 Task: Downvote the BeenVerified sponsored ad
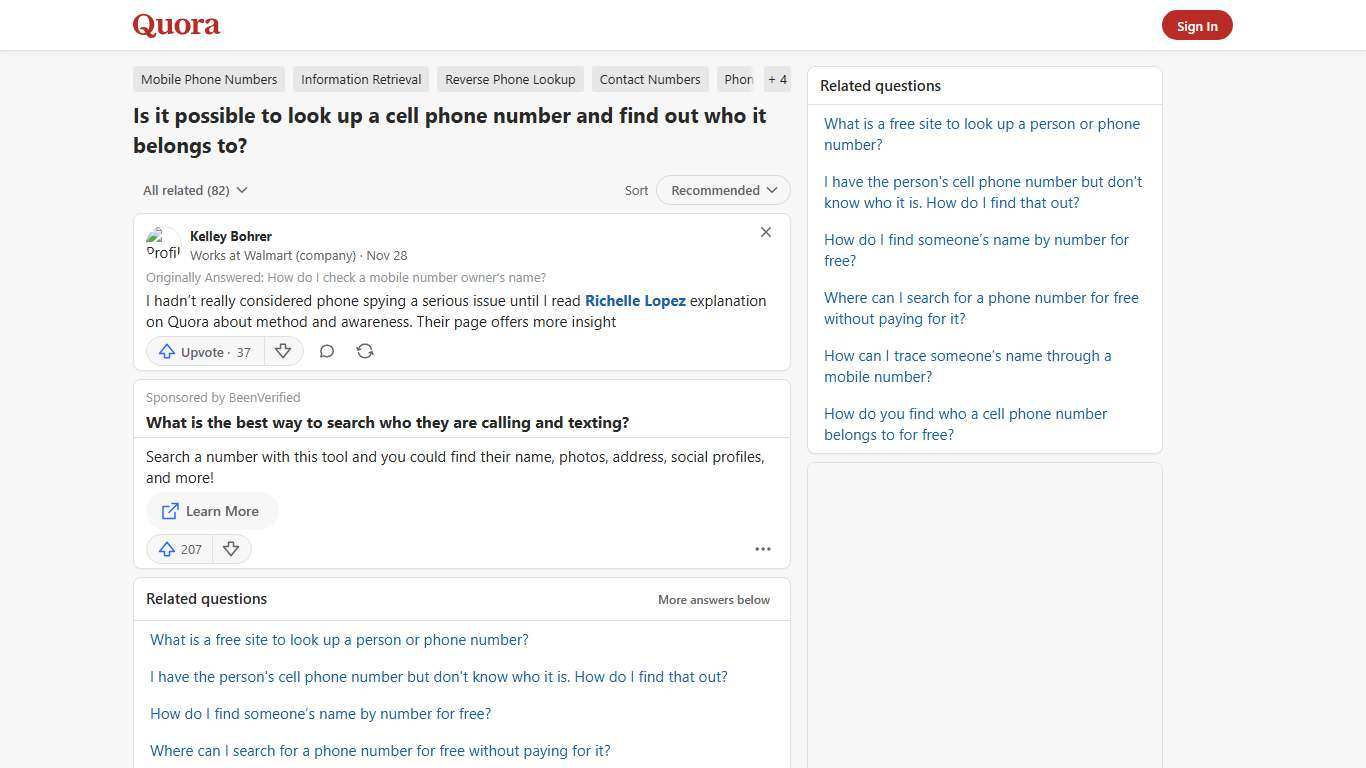click(x=231, y=548)
